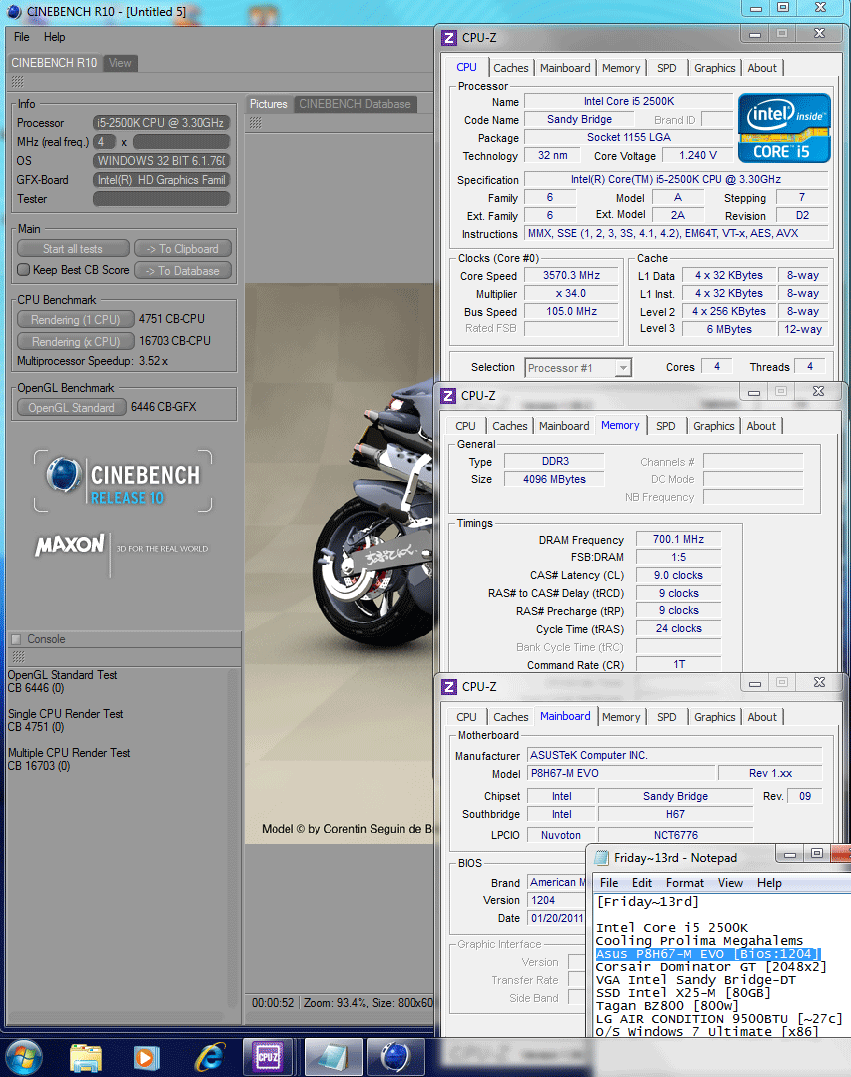Click the CAS# Latency value 9.0 clocks

coord(678,576)
